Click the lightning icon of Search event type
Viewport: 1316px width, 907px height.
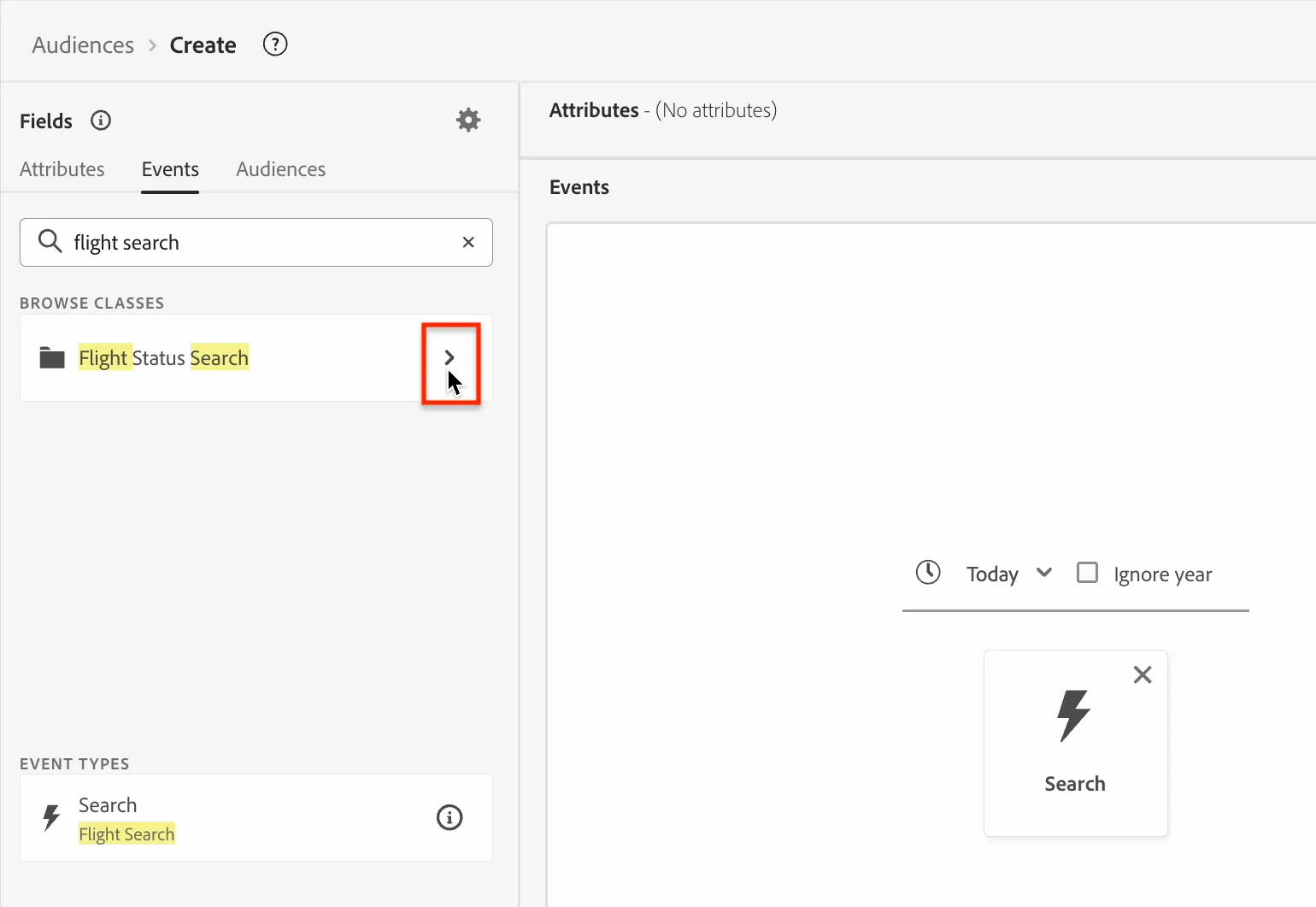pyautogui.click(x=51, y=817)
